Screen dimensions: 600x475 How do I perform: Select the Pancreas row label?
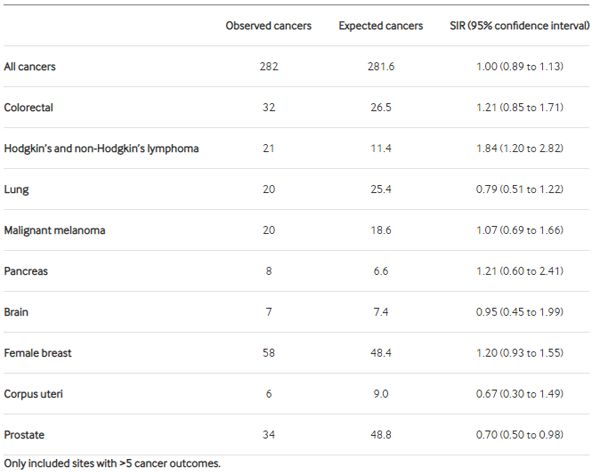pos(26,271)
